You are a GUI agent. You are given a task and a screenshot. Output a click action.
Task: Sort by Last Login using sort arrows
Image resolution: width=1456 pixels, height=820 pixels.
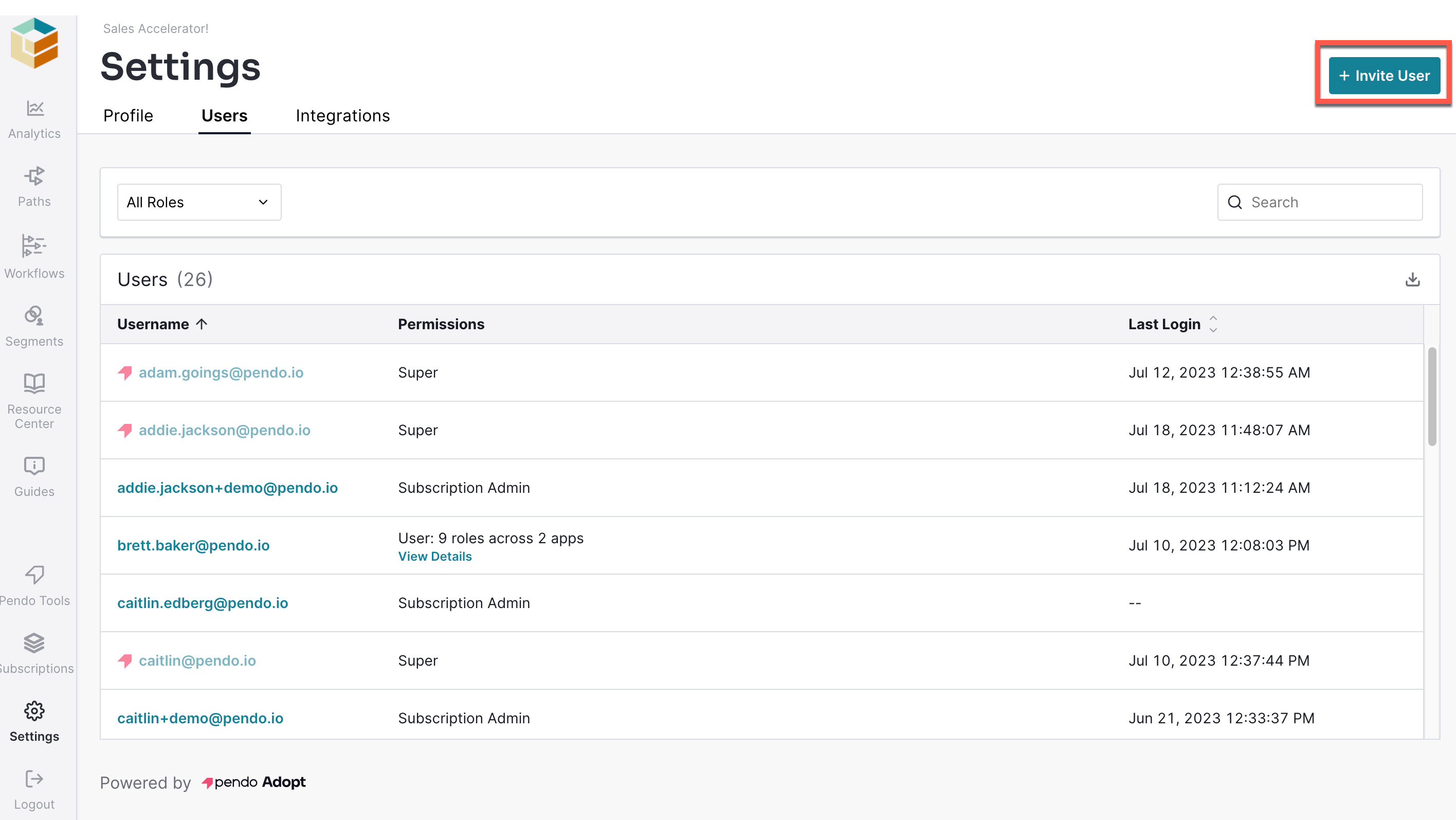(x=1213, y=324)
